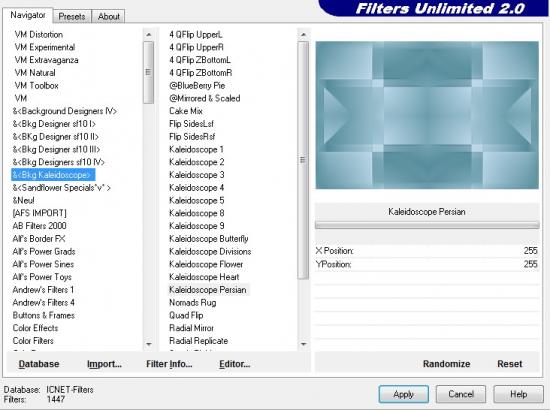The height and width of the screenshot is (410, 550).
Task: Click the filter preview image
Action: click(427, 115)
